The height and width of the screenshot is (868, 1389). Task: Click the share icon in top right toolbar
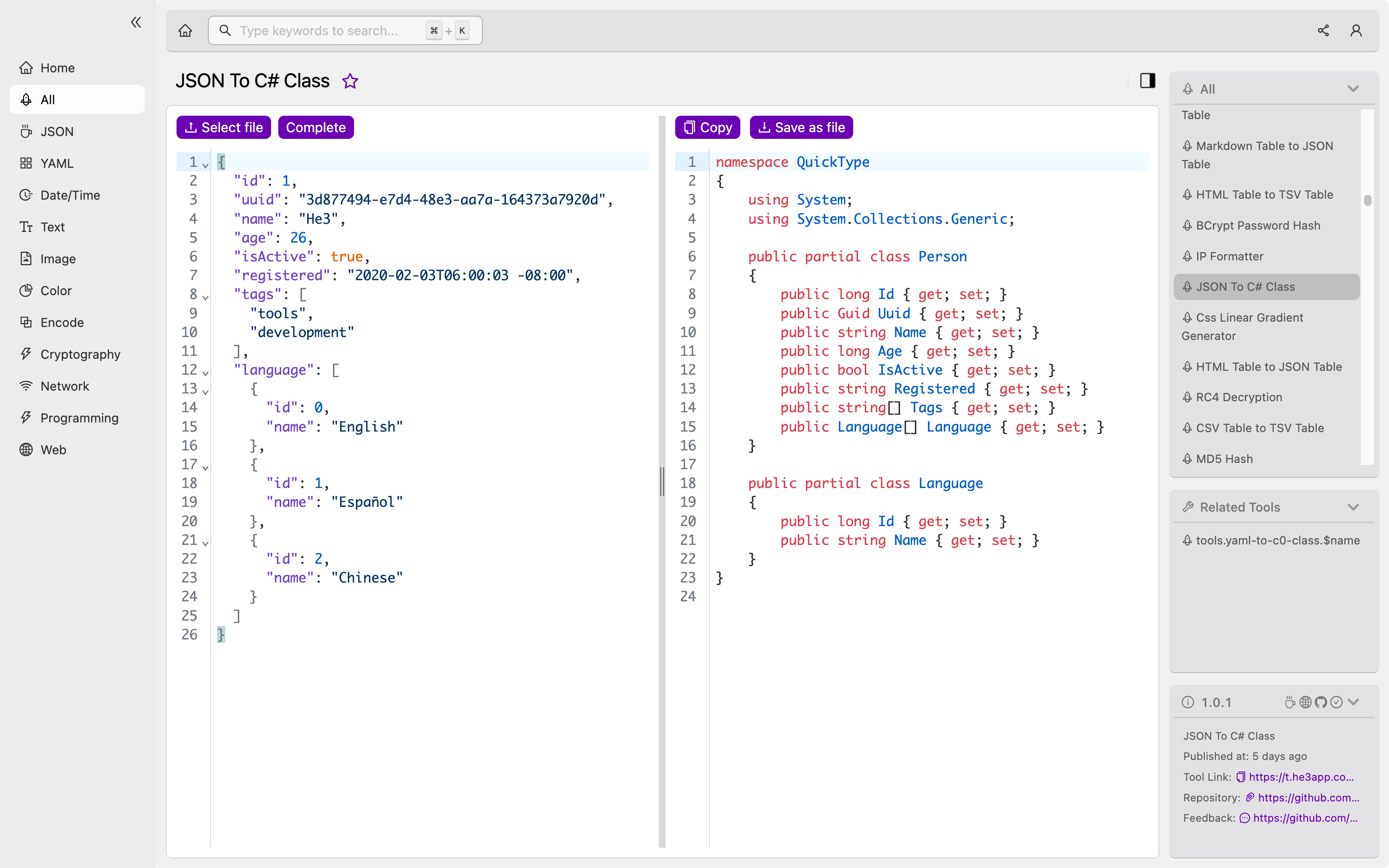click(x=1323, y=30)
